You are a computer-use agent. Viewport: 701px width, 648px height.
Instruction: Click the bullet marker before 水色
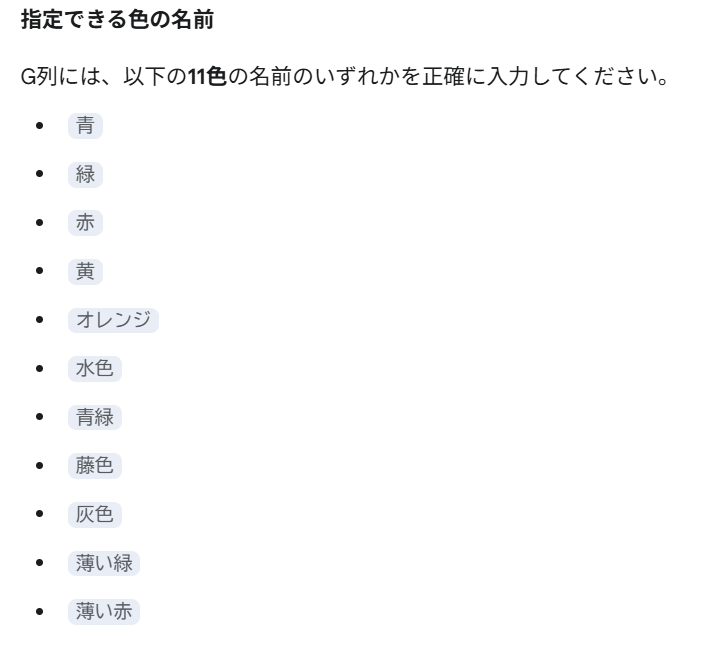click(x=39, y=368)
